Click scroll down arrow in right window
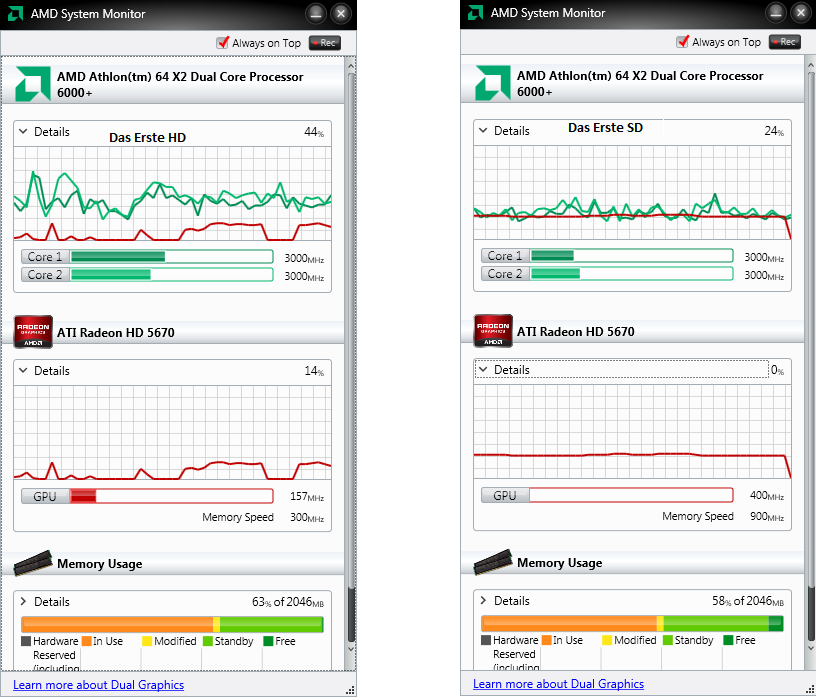The width and height of the screenshot is (816, 697). [x=811, y=648]
